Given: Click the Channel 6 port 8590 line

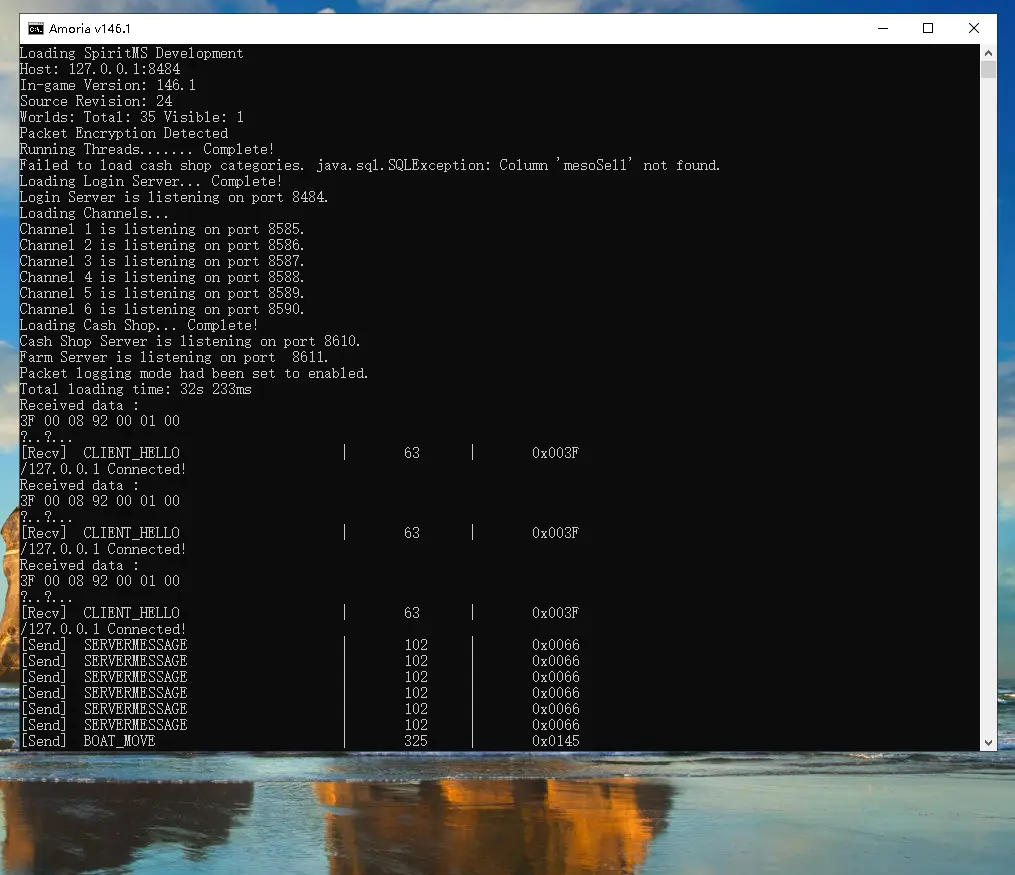Looking at the screenshot, I should [x=162, y=309].
